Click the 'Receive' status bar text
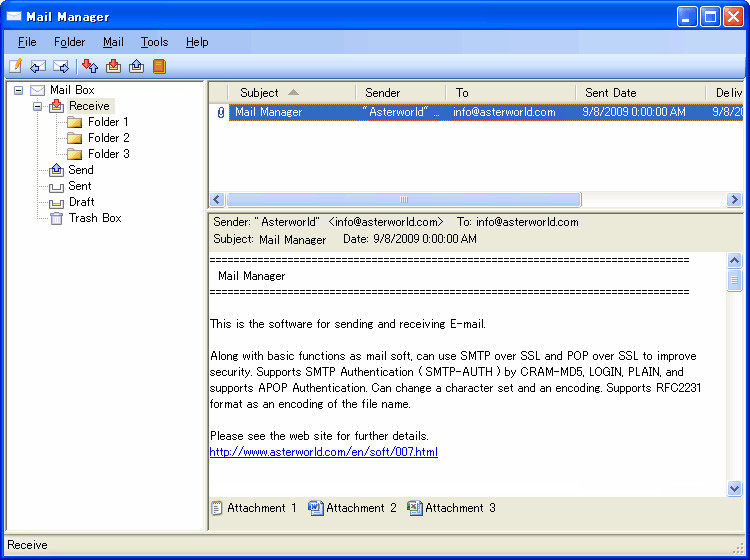Image resolution: width=750 pixels, height=560 pixels. [27, 545]
